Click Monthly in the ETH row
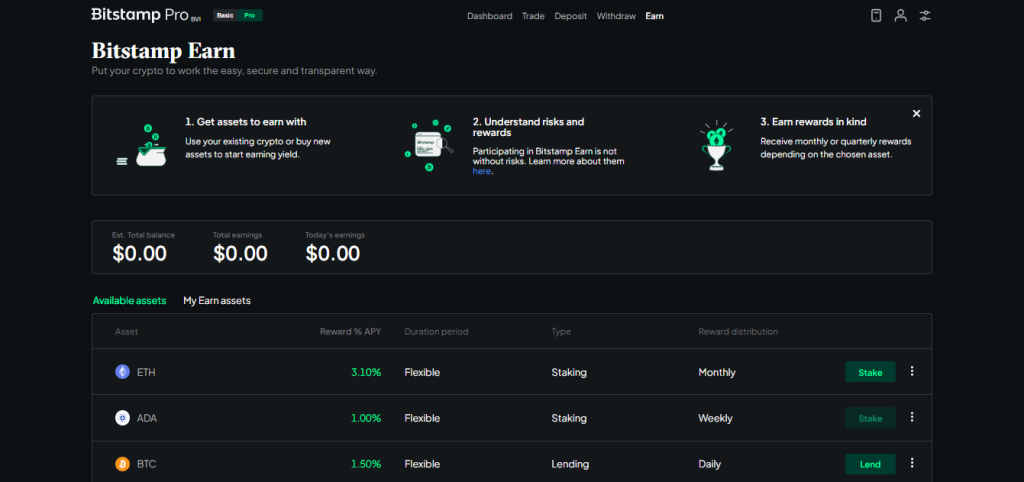The width and height of the screenshot is (1024, 482). (716, 372)
